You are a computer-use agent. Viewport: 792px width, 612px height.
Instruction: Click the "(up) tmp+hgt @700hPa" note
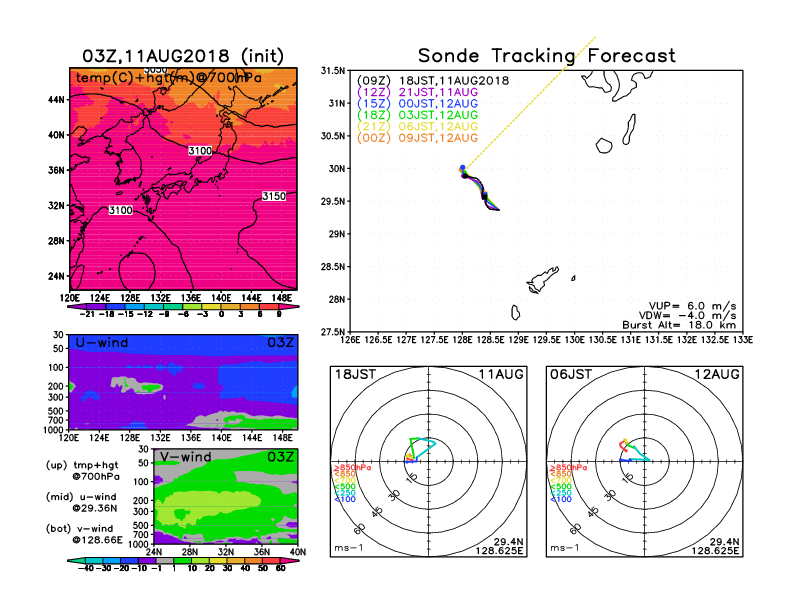tap(83, 471)
